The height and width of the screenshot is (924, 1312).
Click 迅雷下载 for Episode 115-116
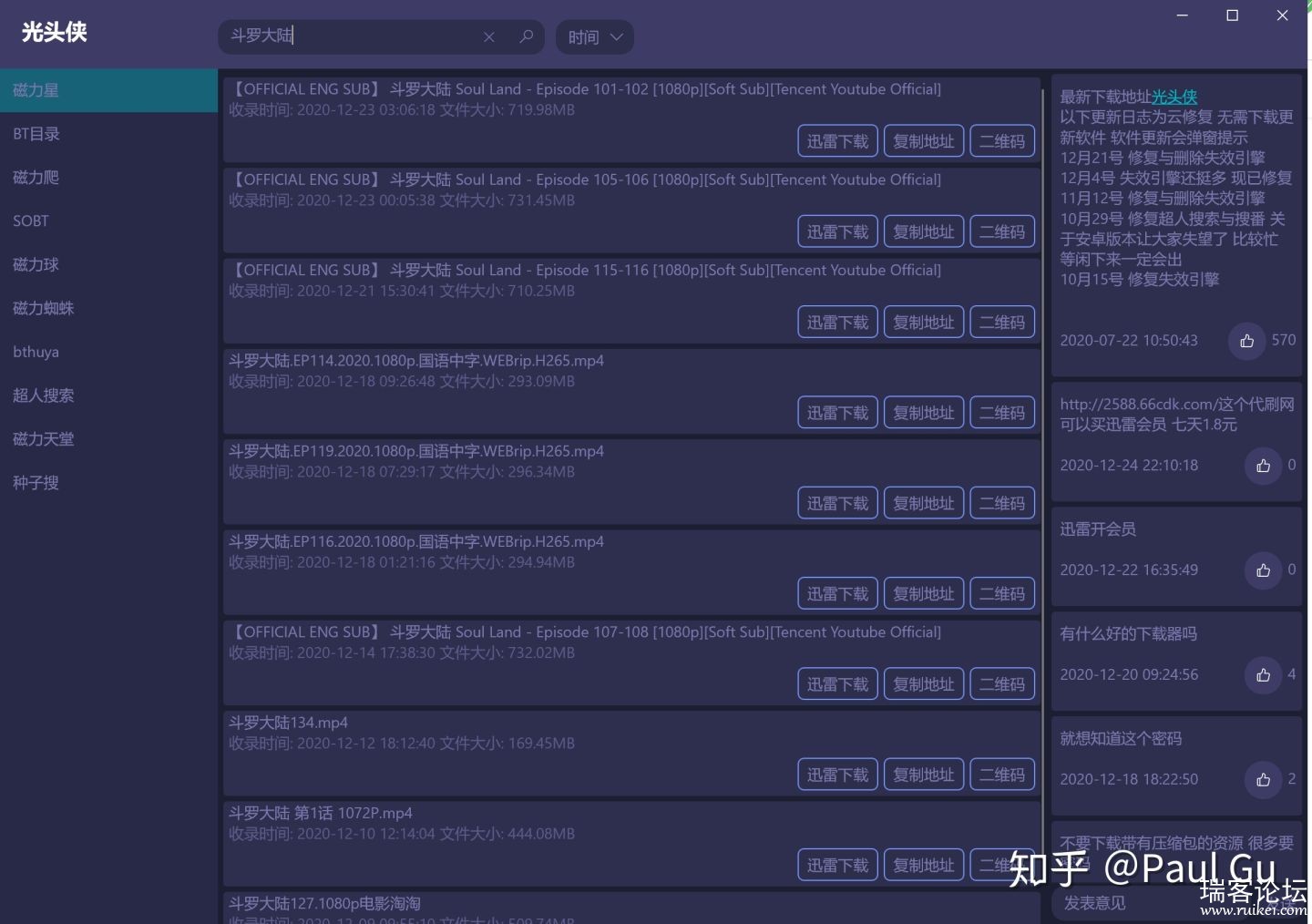pyautogui.click(x=837, y=322)
